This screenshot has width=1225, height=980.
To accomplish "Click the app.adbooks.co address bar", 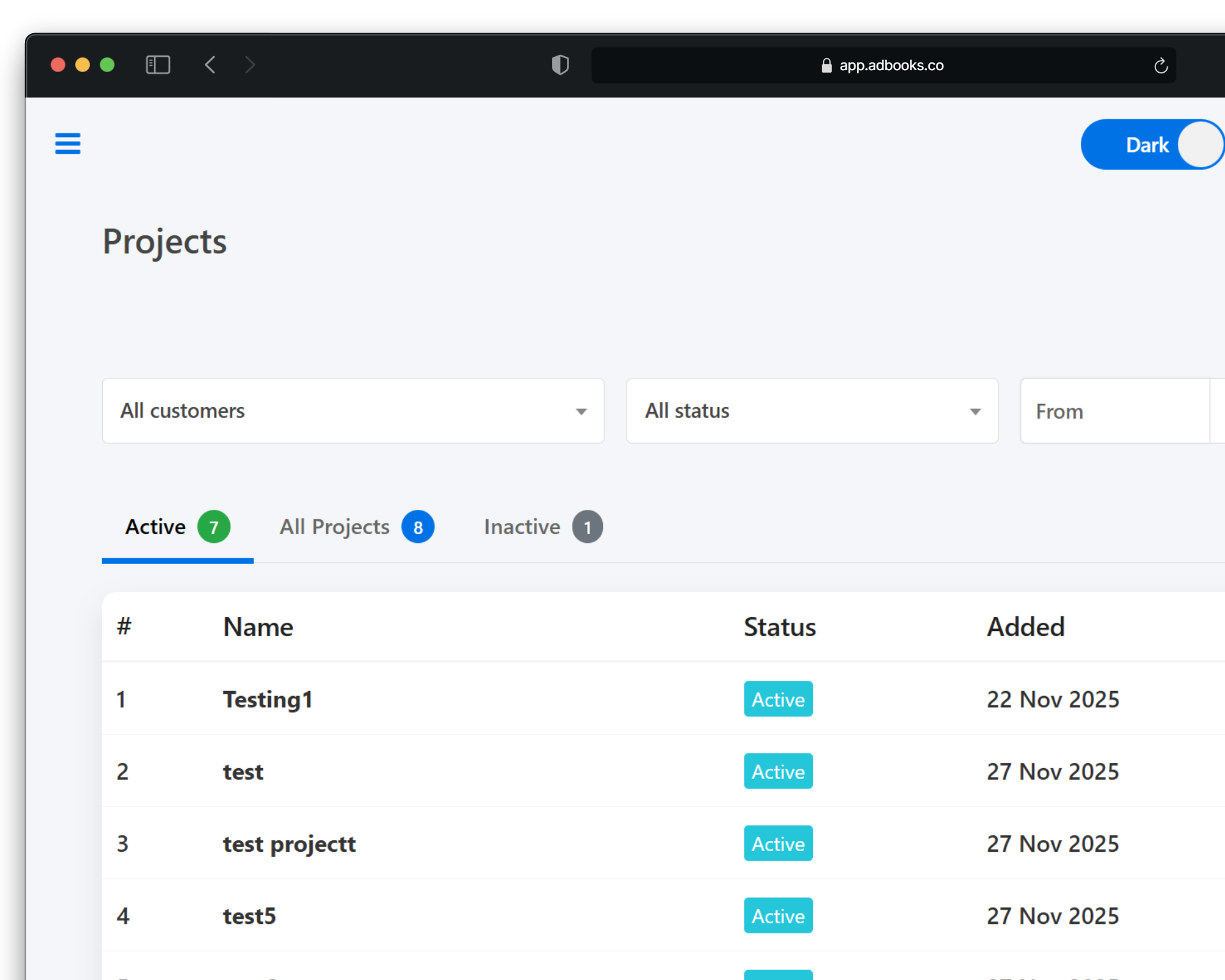I will coord(891,66).
